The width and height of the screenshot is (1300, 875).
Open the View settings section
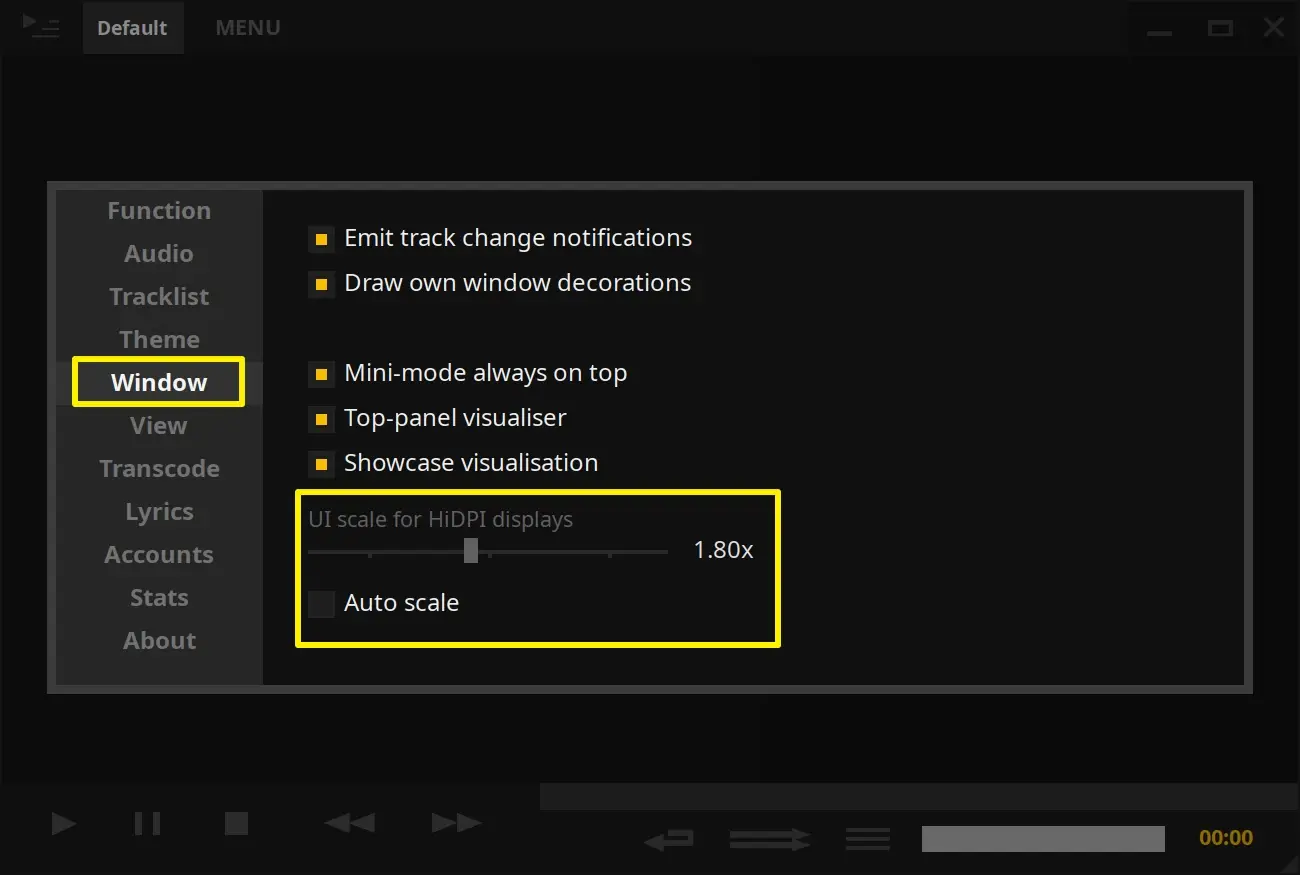click(x=159, y=426)
